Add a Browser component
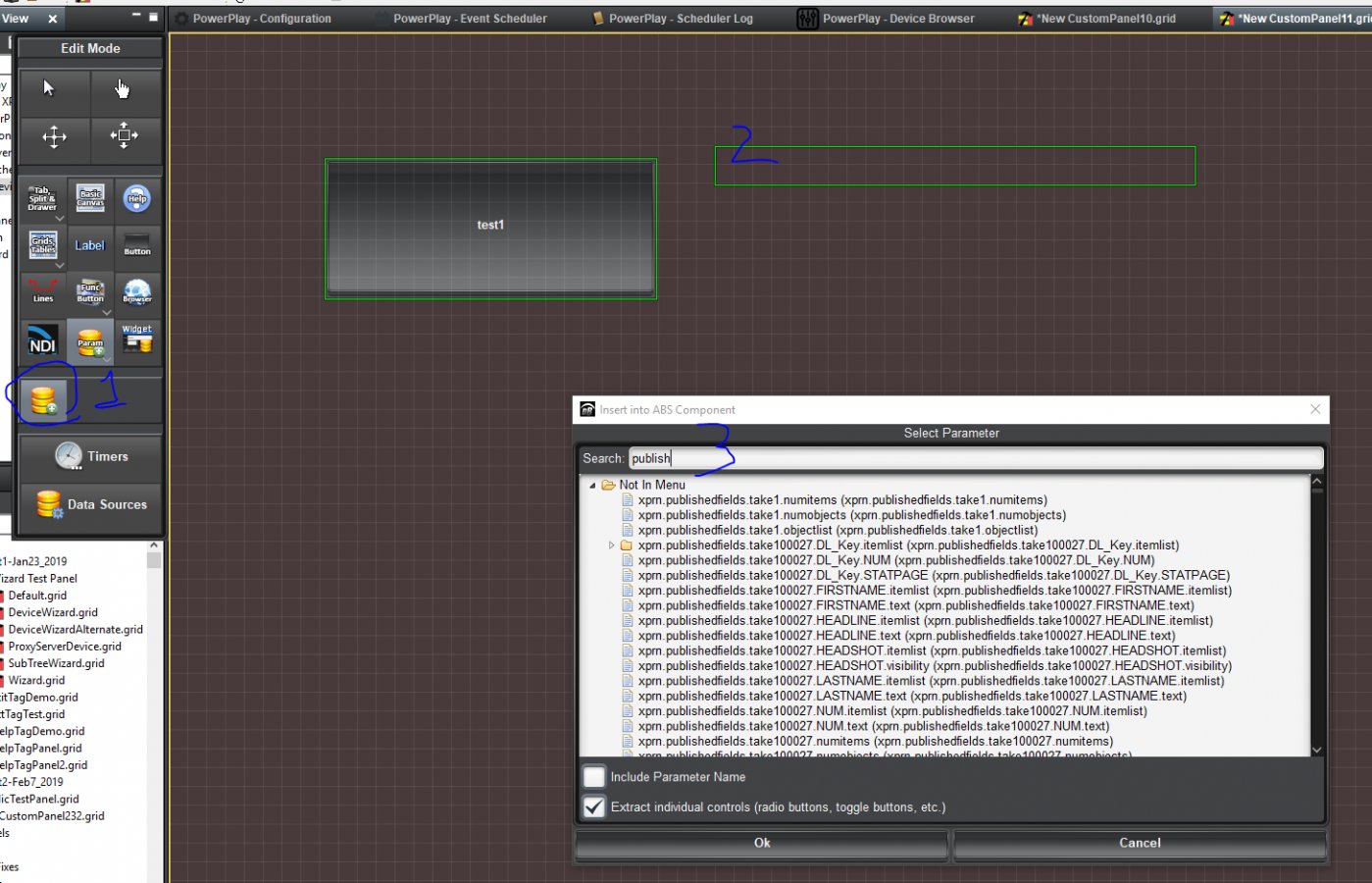 137,291
